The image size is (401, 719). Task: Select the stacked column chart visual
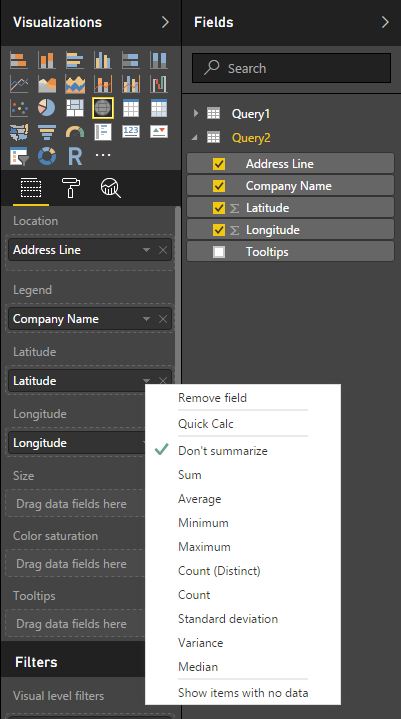tap(47, 60)
